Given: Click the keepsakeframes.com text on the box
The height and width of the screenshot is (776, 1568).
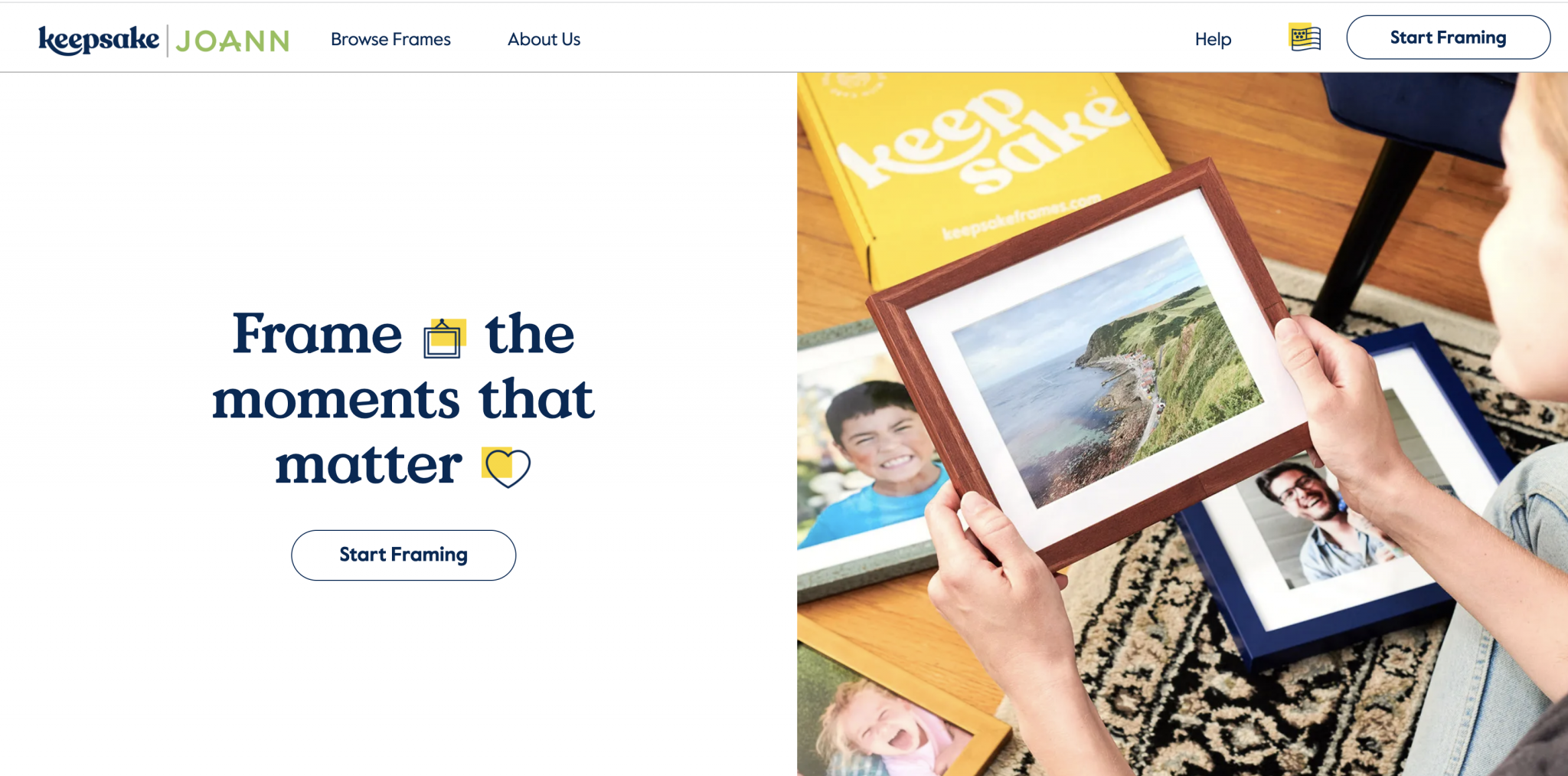Looking at the screenshot, I should (x=1021, y=216).
